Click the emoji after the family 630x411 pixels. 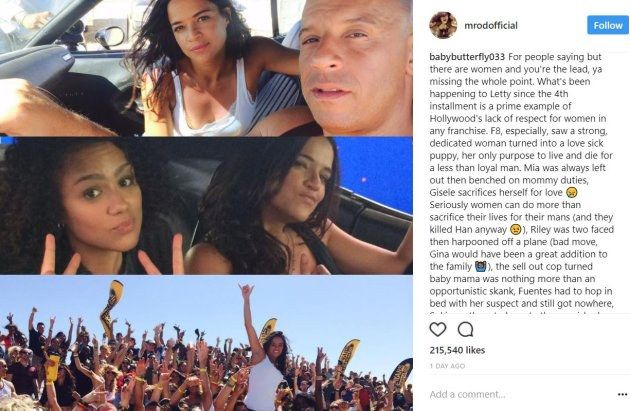tap(481, 266)
